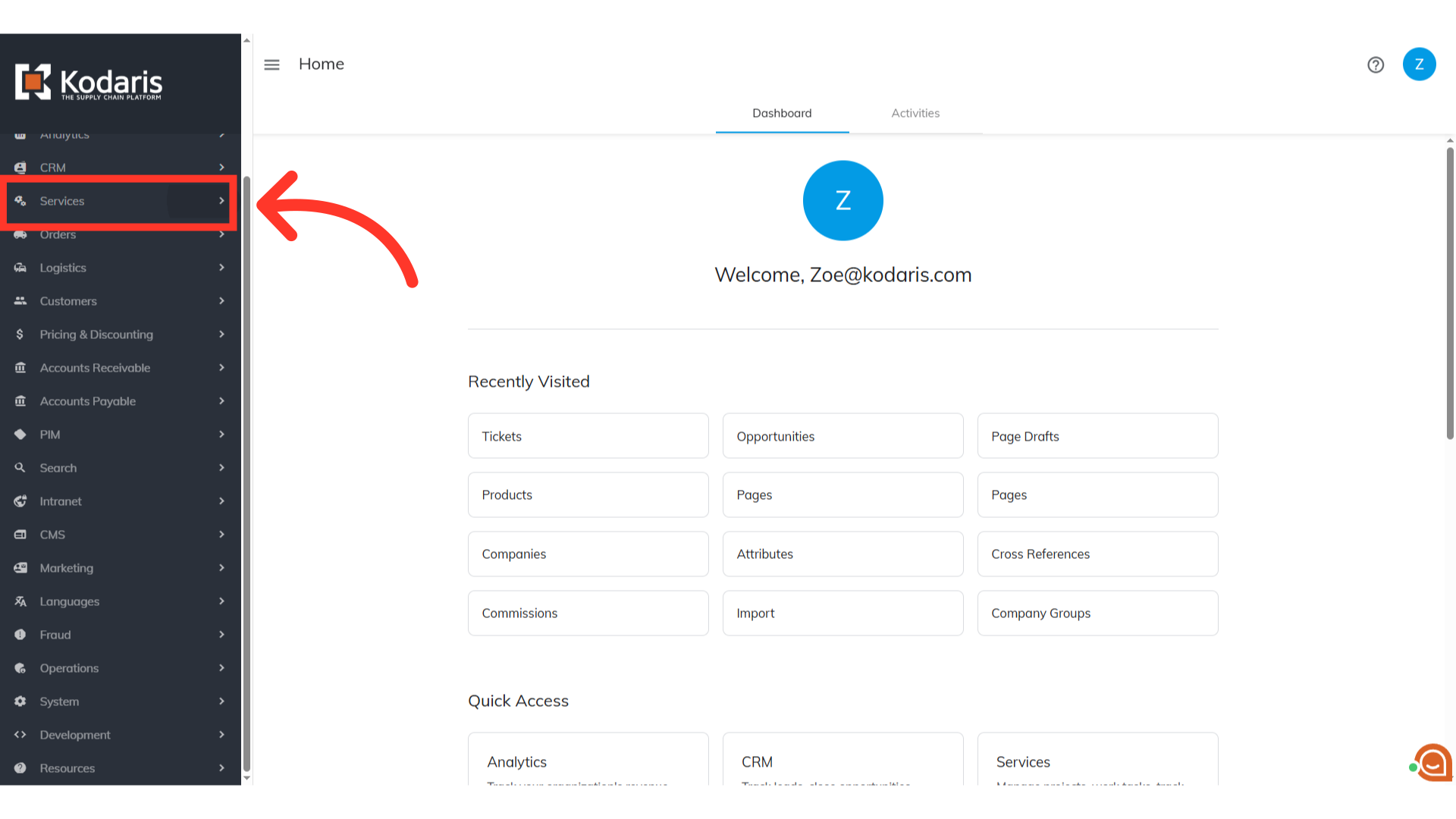The width and height of the screenshot is (1456, 819).
Task: Click the main page vertical scrollbar
Action: click(x=1450, y=294)
